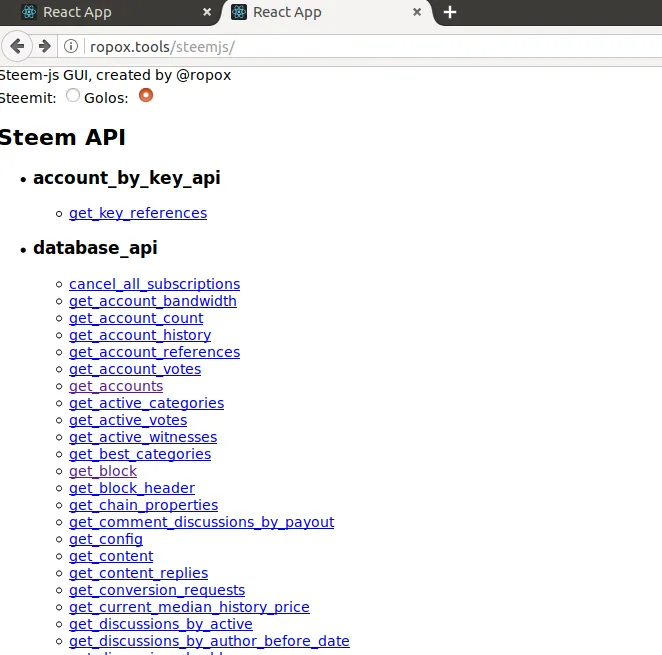Viewport: 662px width, 655px height.
Task: Open get_active_categories link
Action: (x=147, y=403)
